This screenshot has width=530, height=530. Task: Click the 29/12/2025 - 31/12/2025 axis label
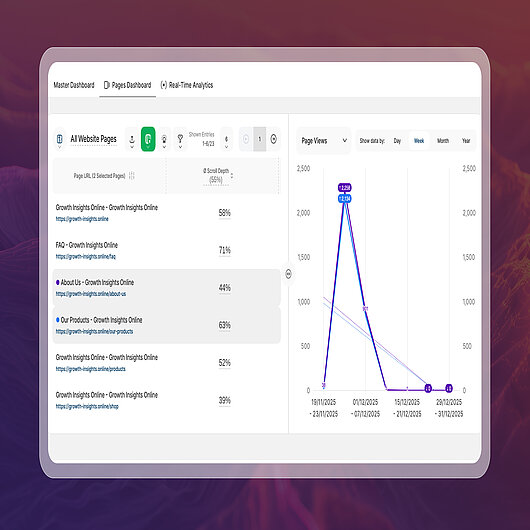[x=449, y=408]
